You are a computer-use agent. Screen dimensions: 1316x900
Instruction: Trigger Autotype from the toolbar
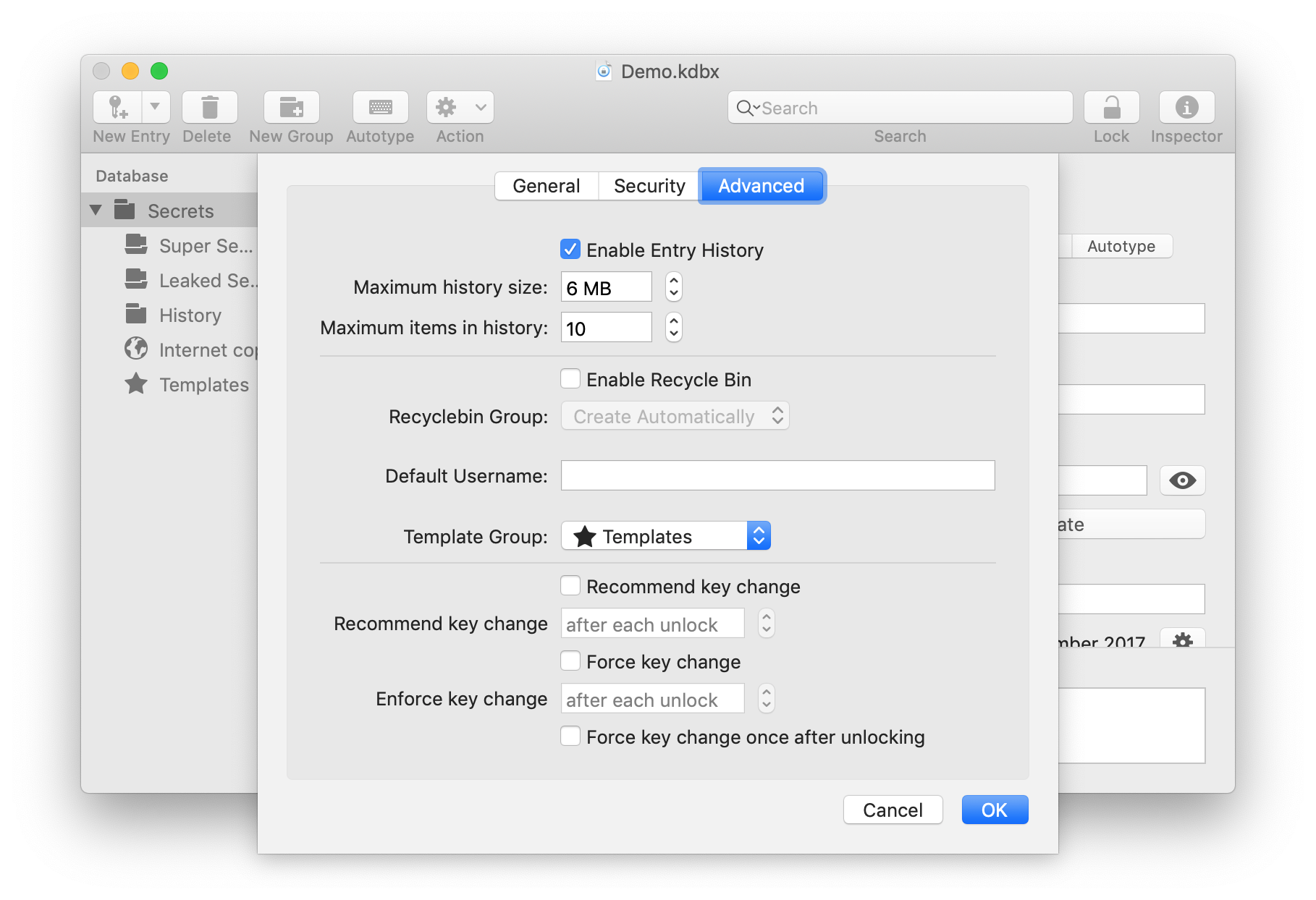[379, 107]
